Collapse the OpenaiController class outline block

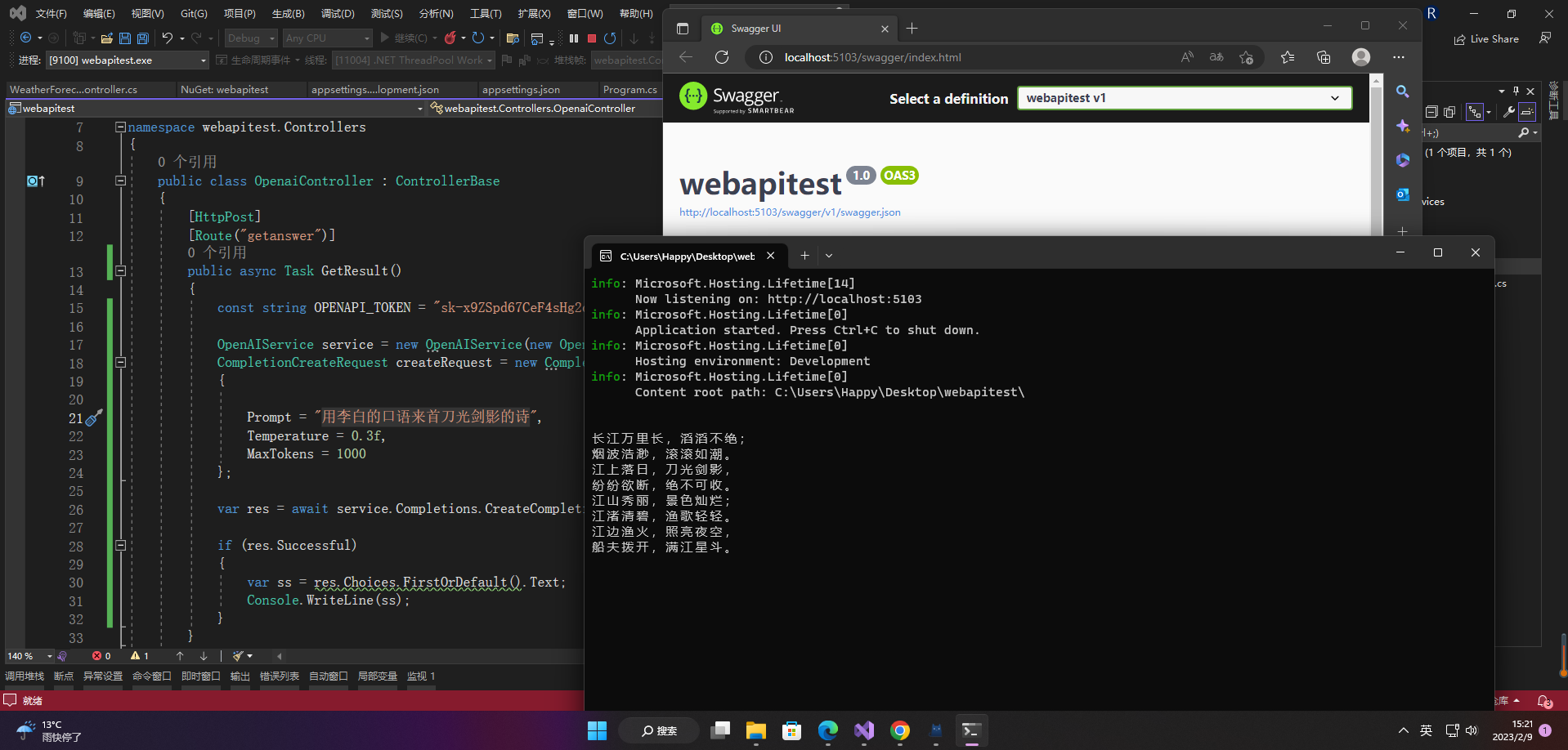click(x=120, y=181)
